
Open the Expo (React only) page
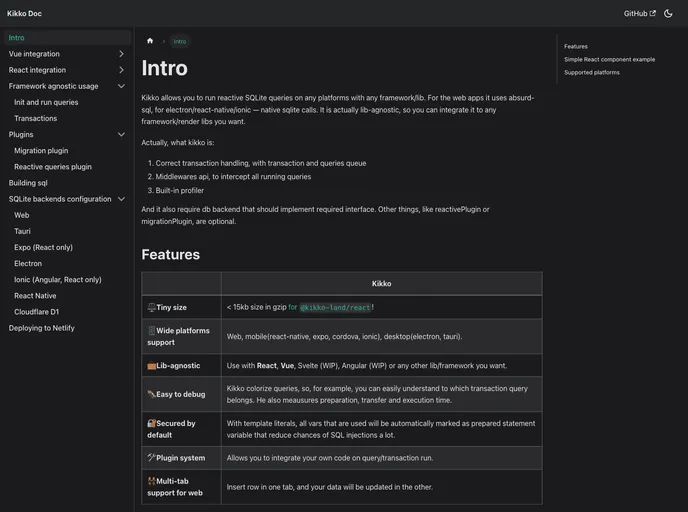(x=43, y=247)
